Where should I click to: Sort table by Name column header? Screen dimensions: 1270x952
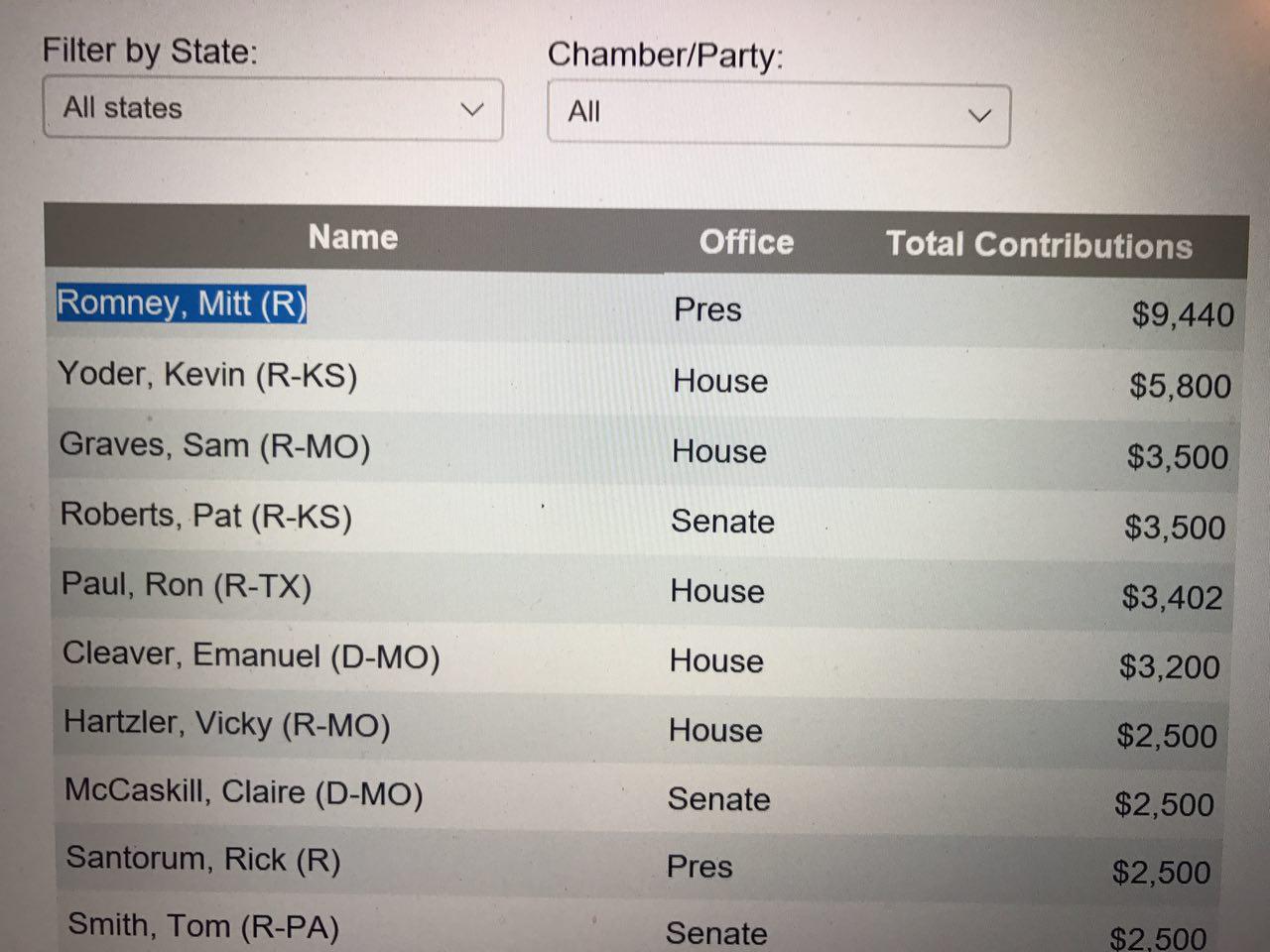(352, 237)
